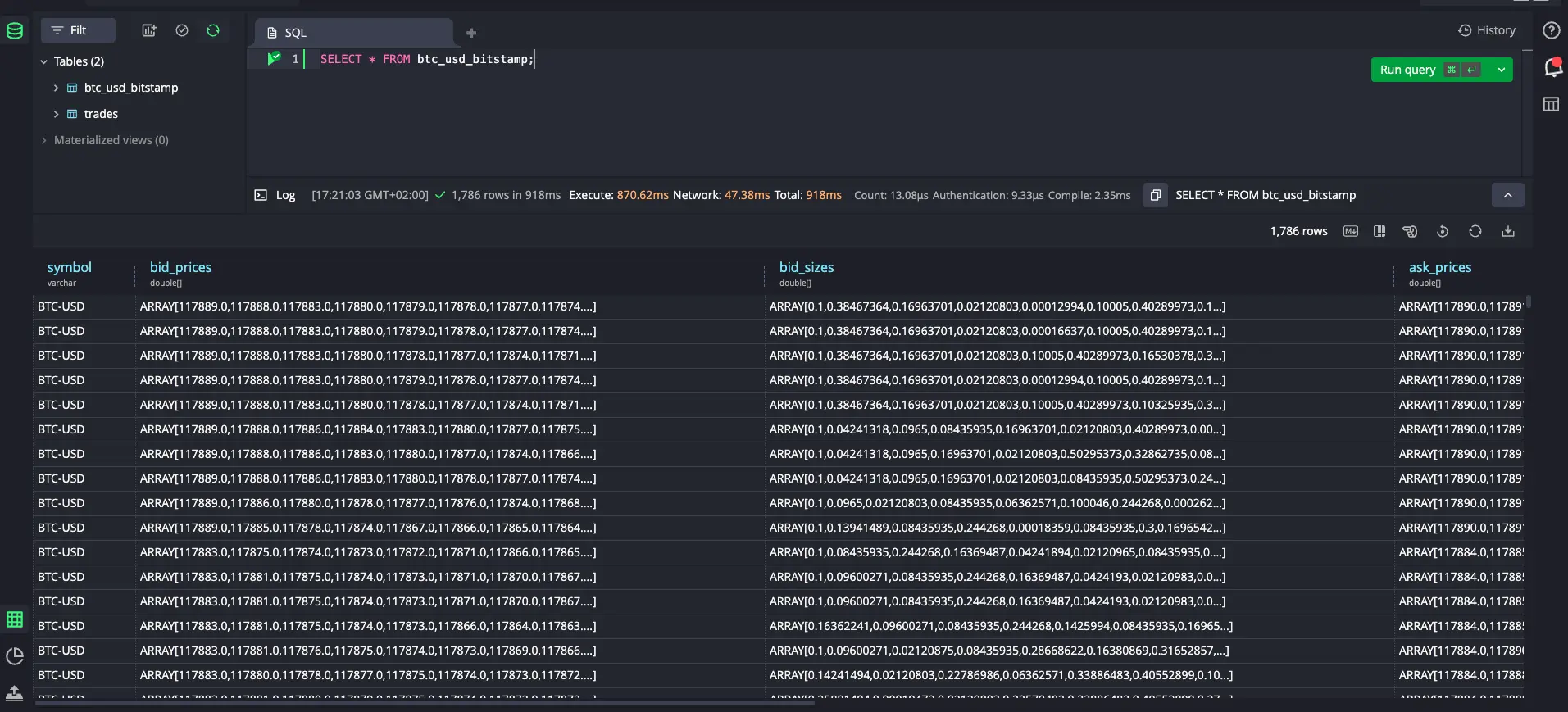Click the trades table icon
This screenshot has height=712, width=1568.
72,114
